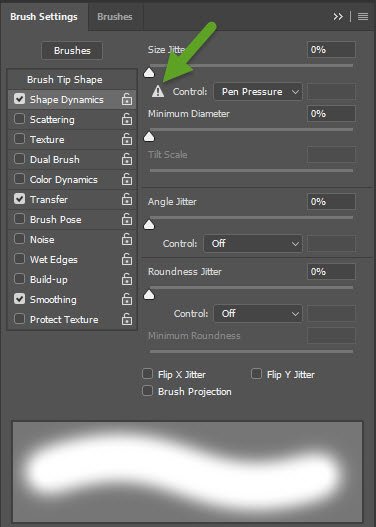Toggle the lock icon for Transfer
This screenshot has width=376, height=527.
(x=127, y=199)
